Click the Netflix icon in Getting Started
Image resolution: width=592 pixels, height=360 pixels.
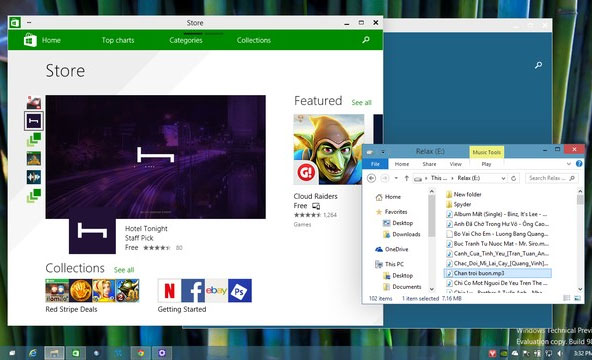pyautogui.click(x=170, y=291)
